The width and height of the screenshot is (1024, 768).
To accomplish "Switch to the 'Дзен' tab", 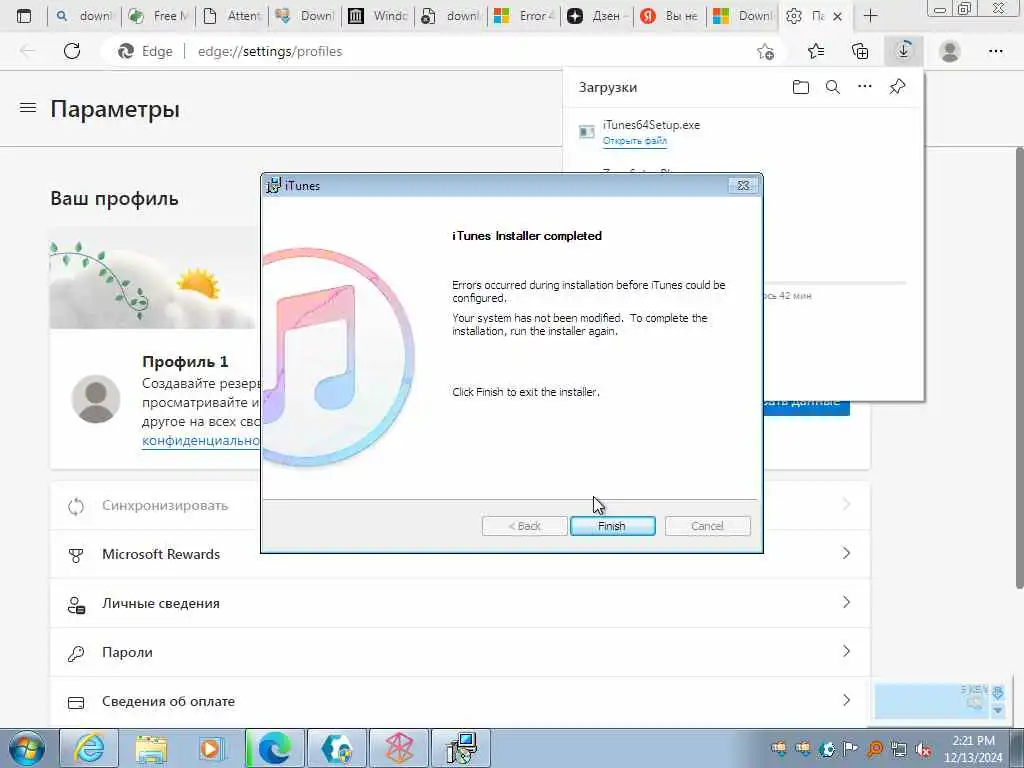I will [x=596, y=16].
